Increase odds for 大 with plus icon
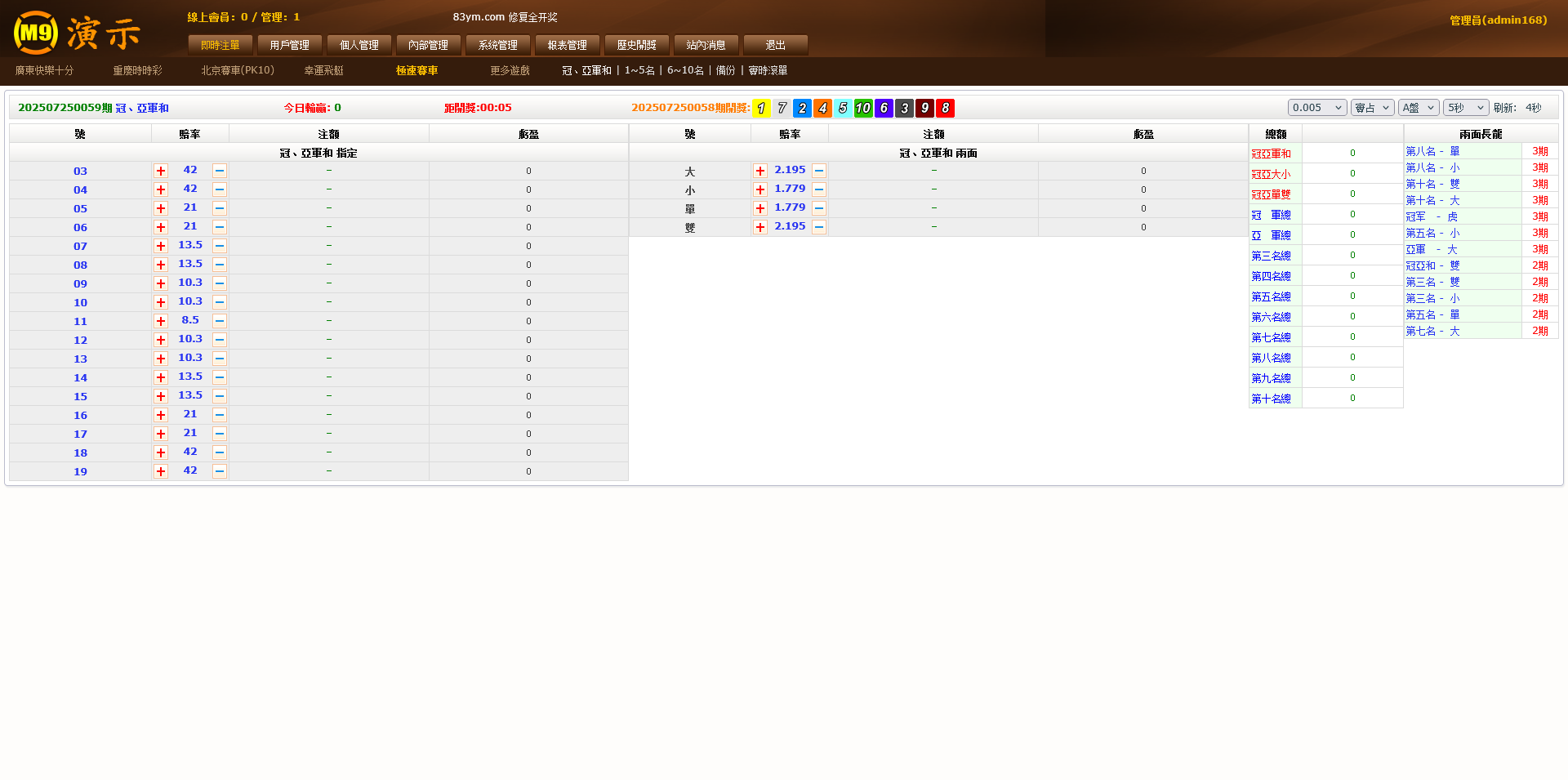Image resolution: width=1568 pixels, height=780 pixels. point(760,171)
